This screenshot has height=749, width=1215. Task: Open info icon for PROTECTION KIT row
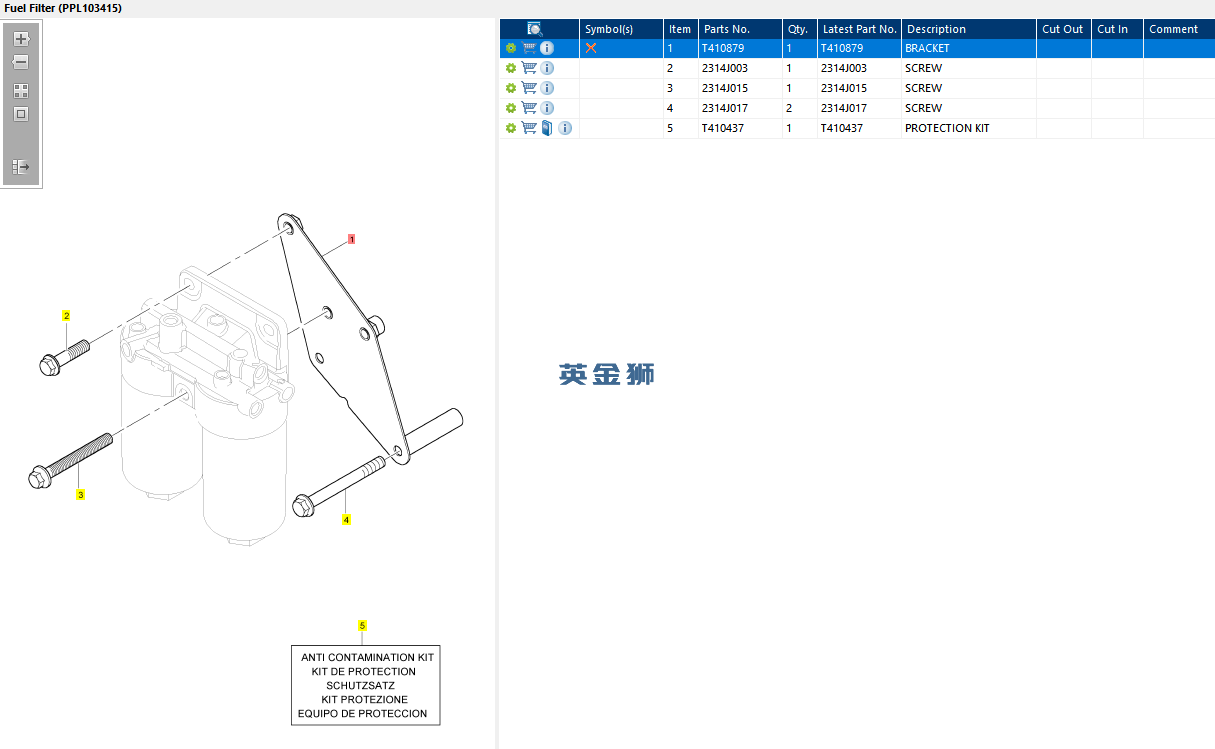565,128
